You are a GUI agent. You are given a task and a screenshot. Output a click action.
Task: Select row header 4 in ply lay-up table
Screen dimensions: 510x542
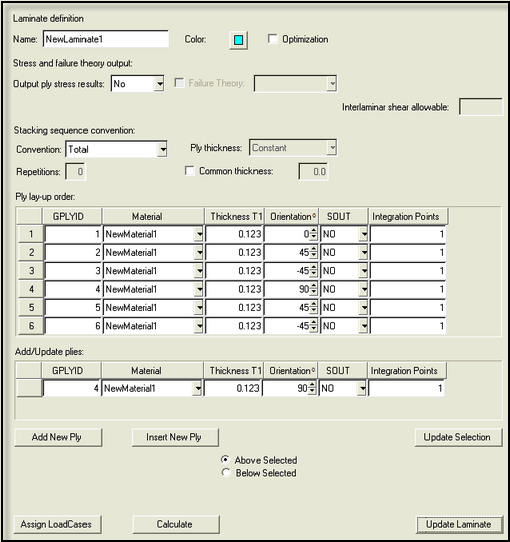(31, 289)
